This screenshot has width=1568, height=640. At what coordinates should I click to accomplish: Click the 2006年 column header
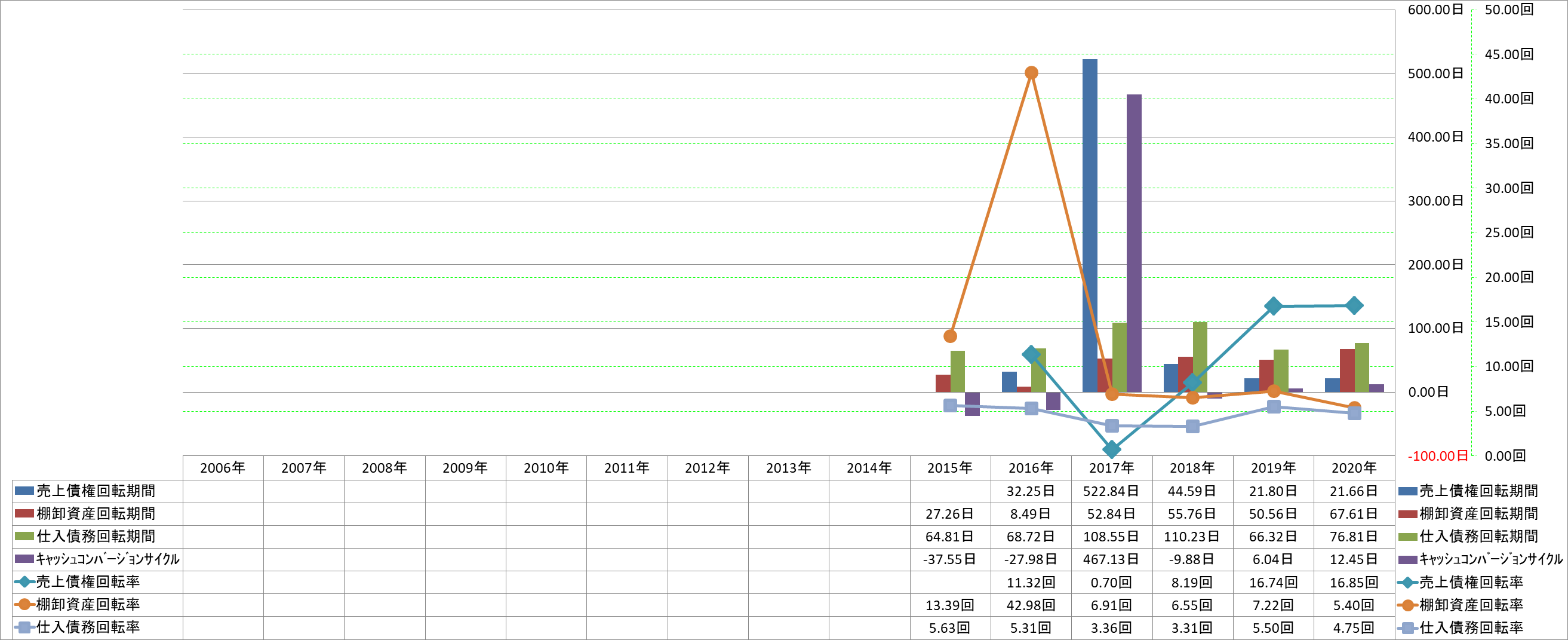(223, 468)
